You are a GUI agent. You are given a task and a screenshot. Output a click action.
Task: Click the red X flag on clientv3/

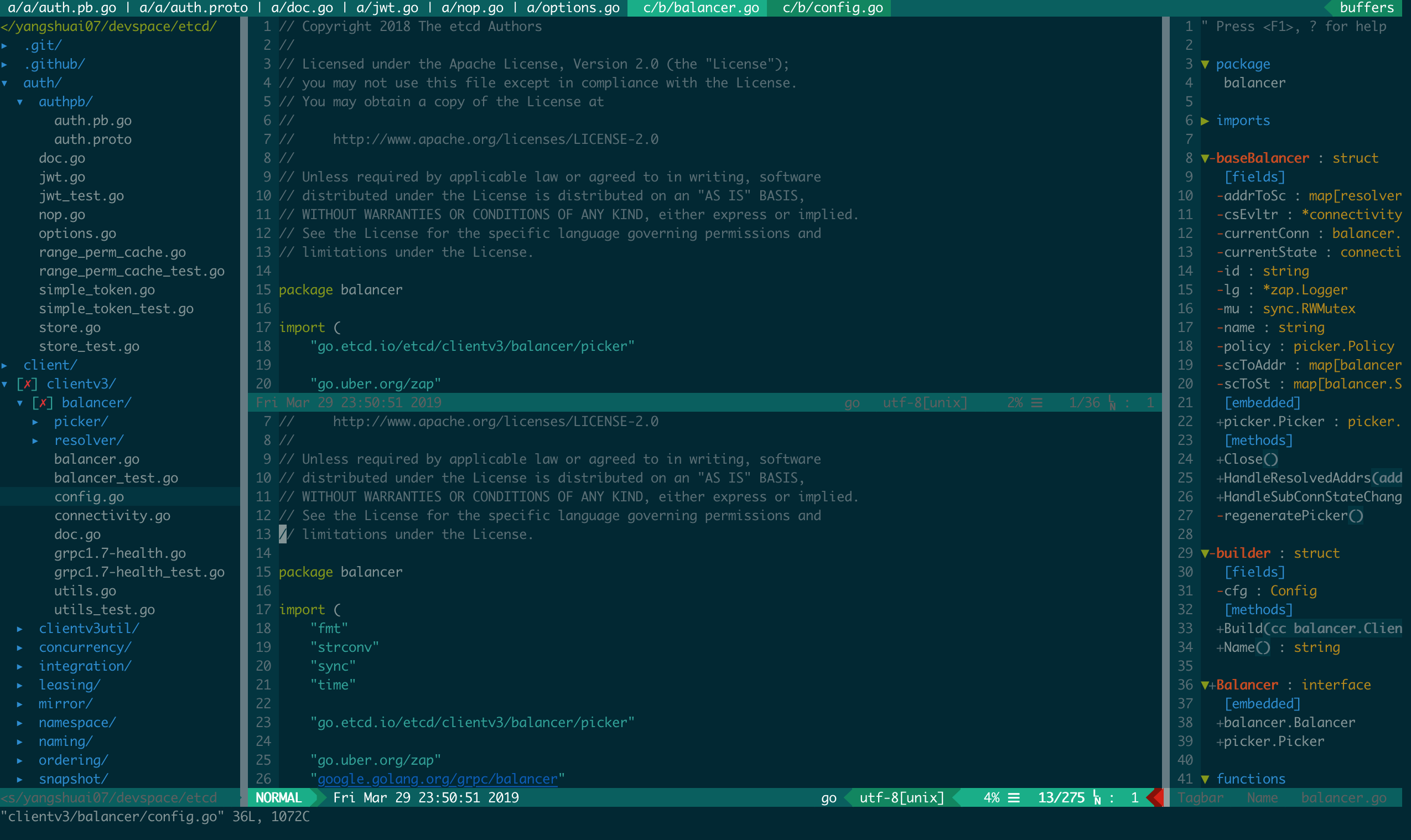pos(27,385)
